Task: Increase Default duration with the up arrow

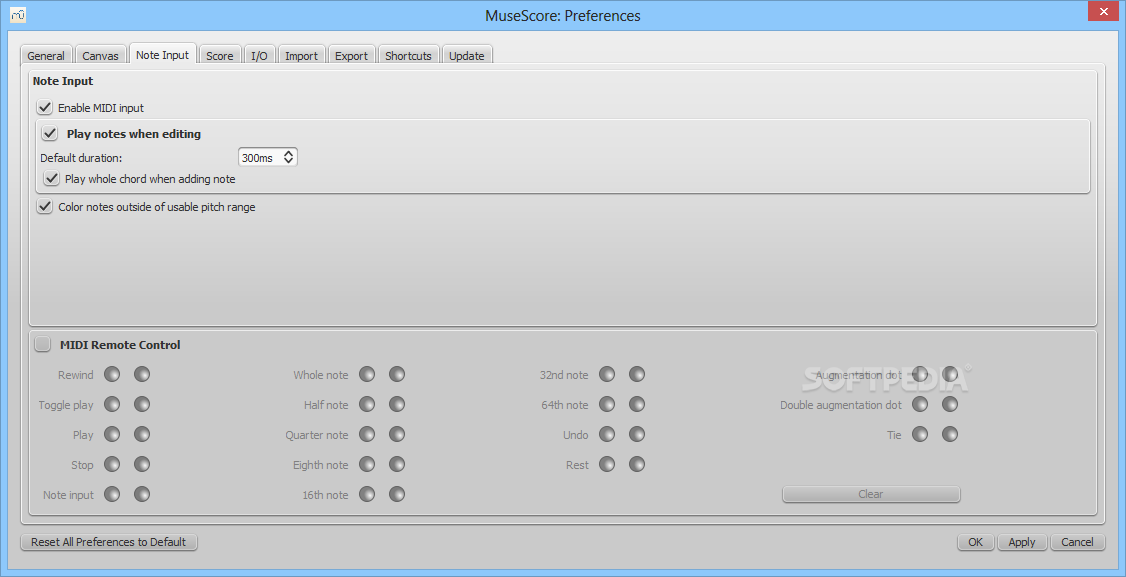Action: 289,154
